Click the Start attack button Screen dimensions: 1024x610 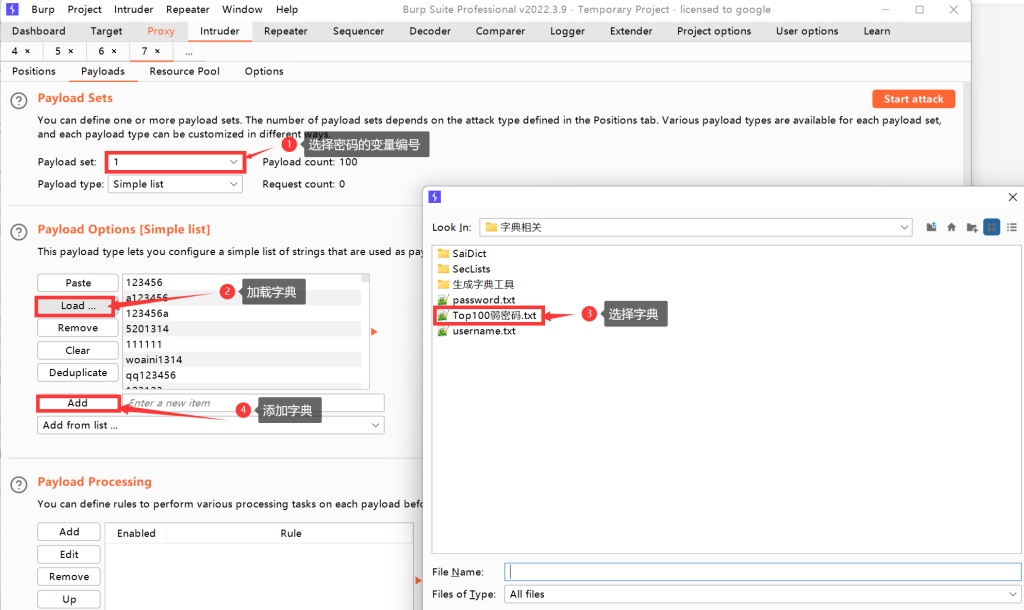[x=914, y=99]
